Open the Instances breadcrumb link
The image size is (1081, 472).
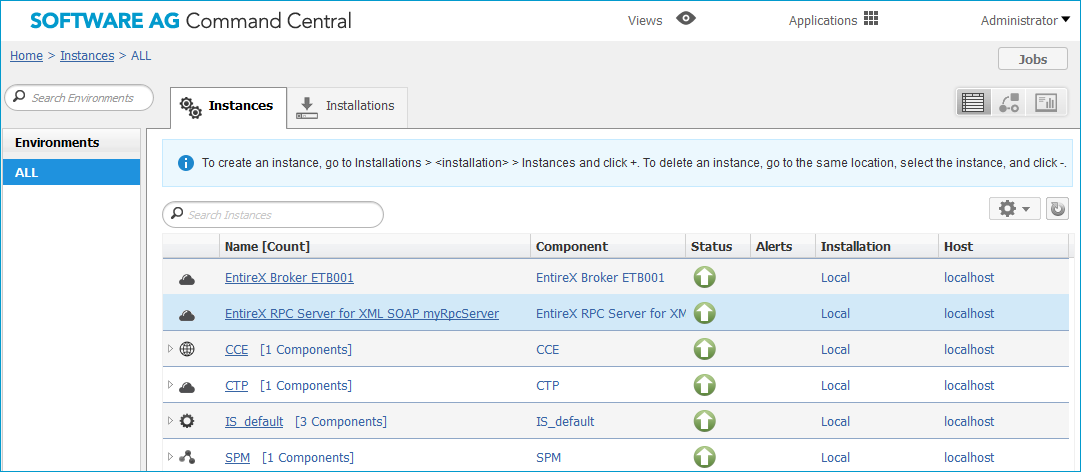(x=87, y=56)
